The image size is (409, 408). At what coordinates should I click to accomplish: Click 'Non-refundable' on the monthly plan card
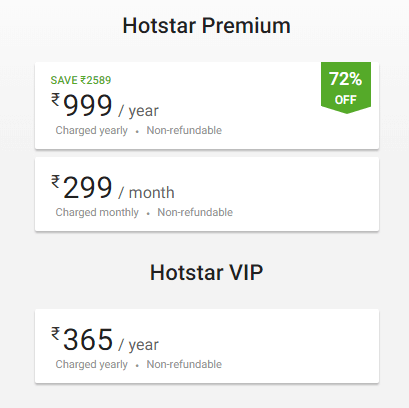[x=195, y=212]
